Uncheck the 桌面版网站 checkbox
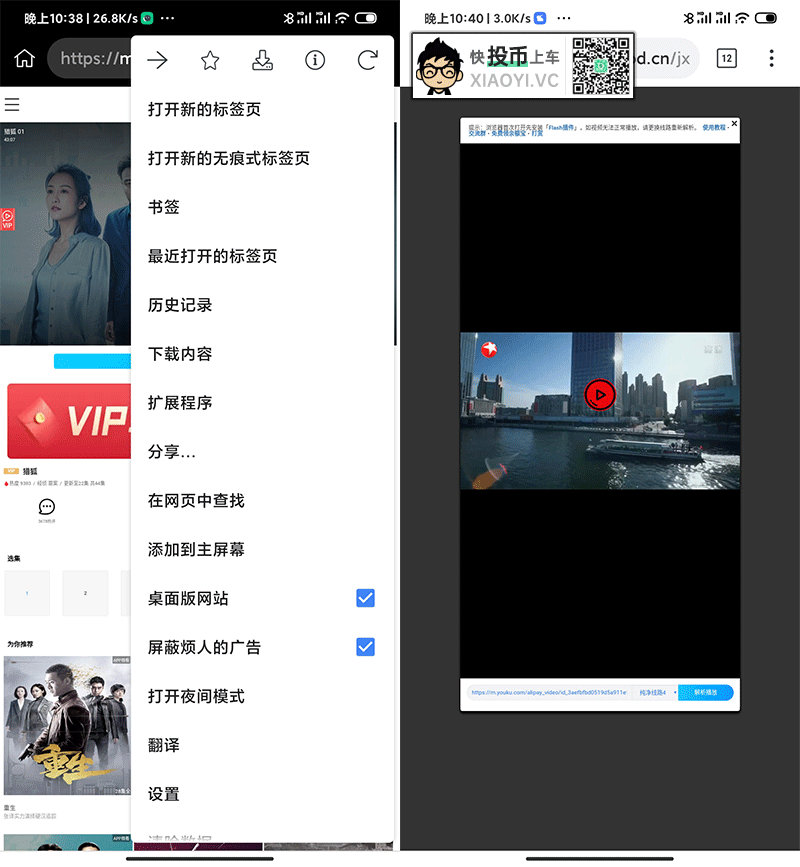Viewport: 800px width, 867px height. coord(365,598)
